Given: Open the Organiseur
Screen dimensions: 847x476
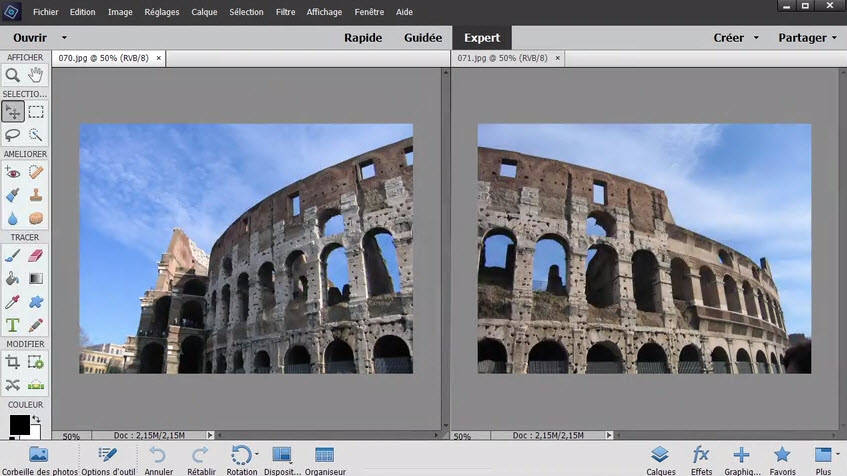Looking at the screenshot, I should pyautogui.click(x=325, y=461).
